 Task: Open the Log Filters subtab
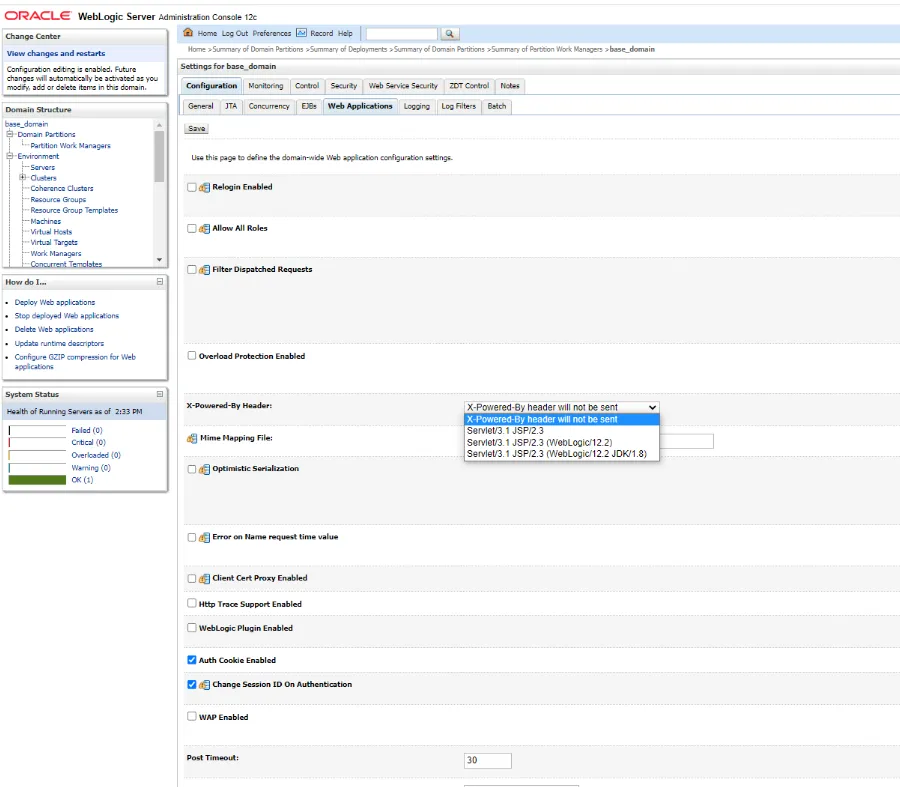[x=458, y=107]
